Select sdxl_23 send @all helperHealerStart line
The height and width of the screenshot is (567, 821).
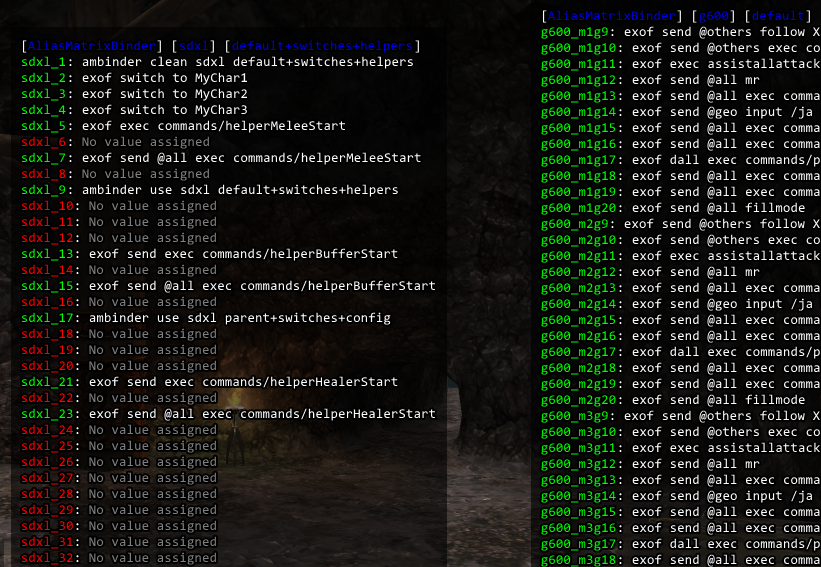coord(228,414)
